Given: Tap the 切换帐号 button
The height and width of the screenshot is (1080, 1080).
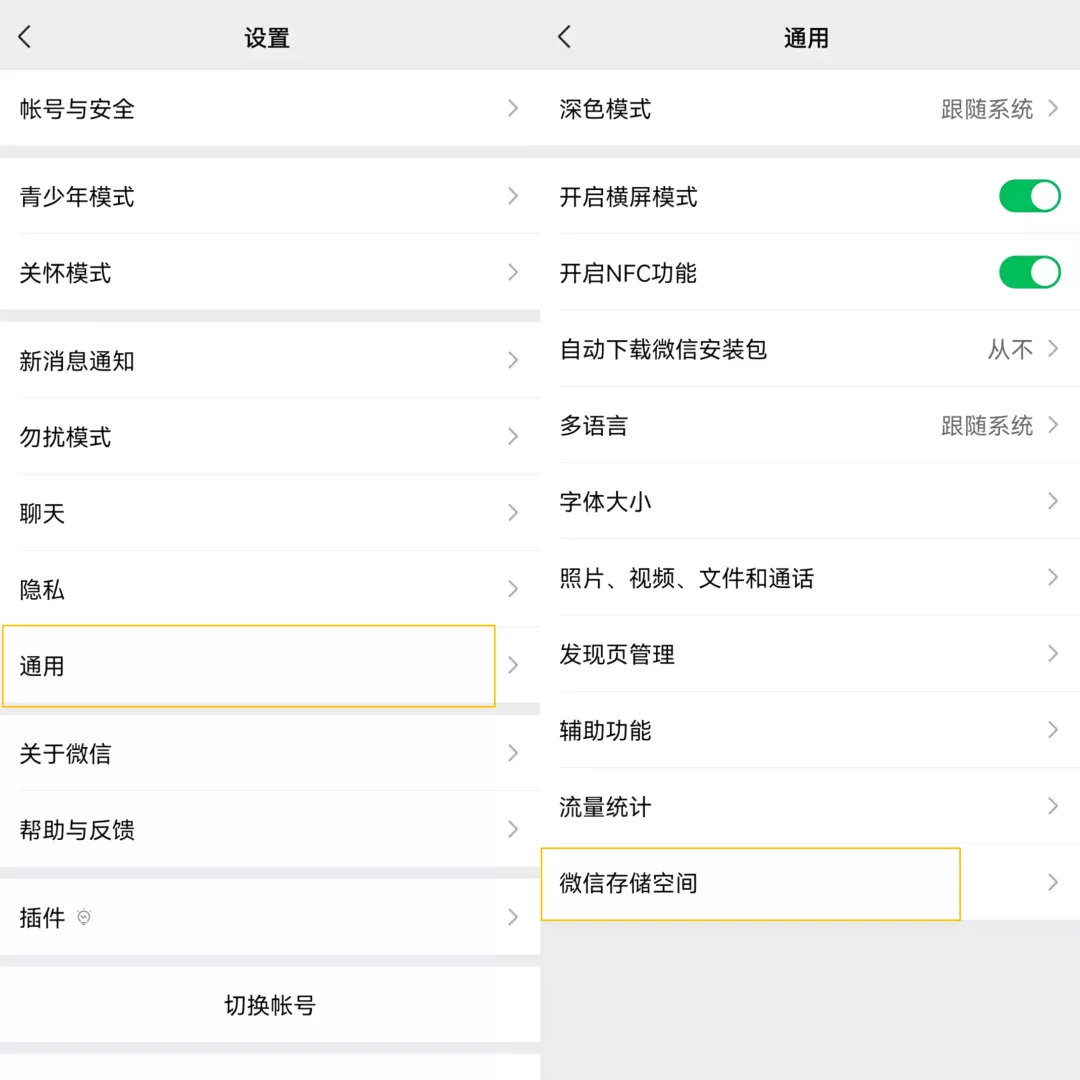Looking at the screenshot, I should pyautogui.click(x=270, y=1005).
